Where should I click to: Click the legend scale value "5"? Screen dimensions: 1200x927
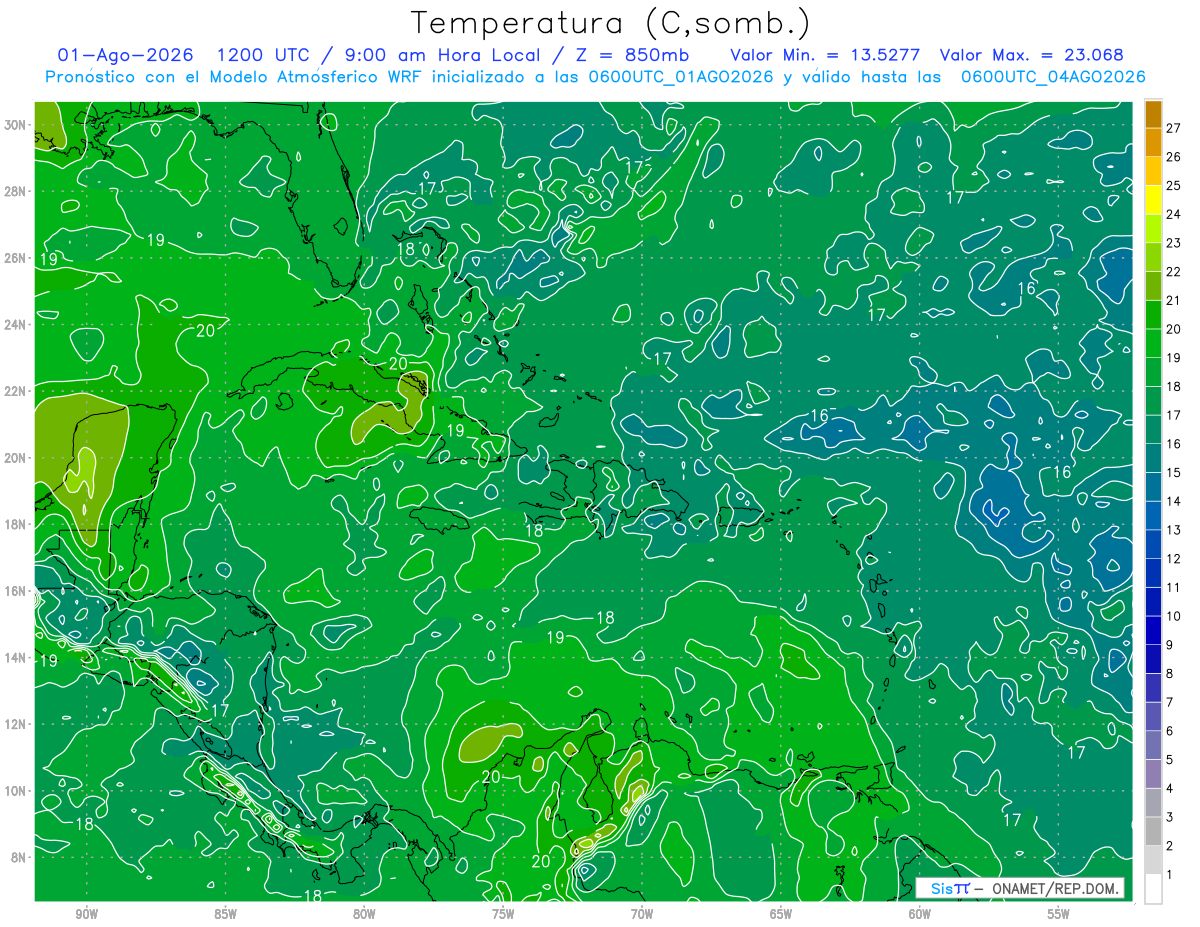point(1171,760)
